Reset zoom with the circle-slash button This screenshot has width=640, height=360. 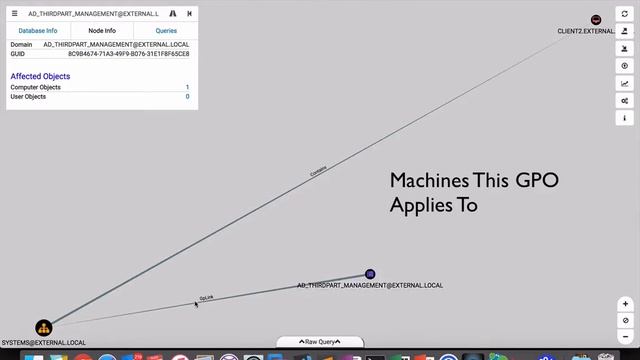click(x=625, y=320)
